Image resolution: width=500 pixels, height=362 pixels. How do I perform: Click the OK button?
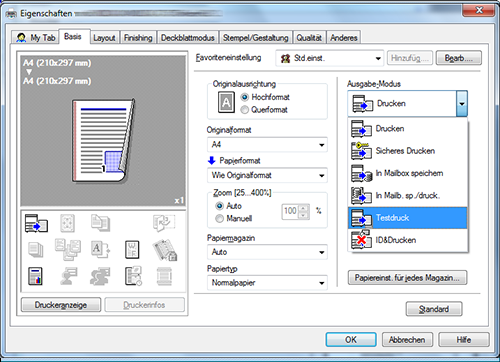[x=351, y=340]
